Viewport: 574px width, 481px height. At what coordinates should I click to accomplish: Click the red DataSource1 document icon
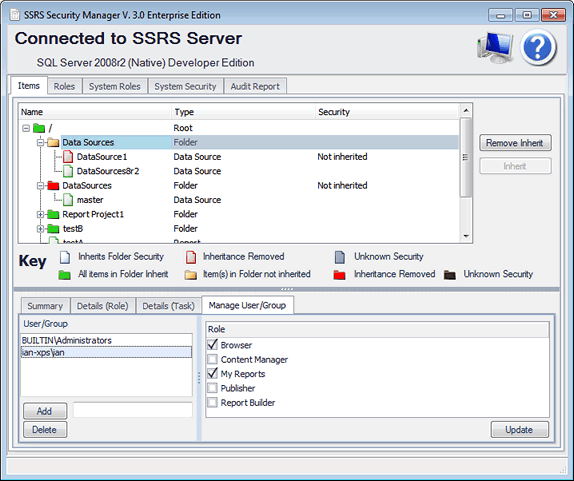[68, 157]
